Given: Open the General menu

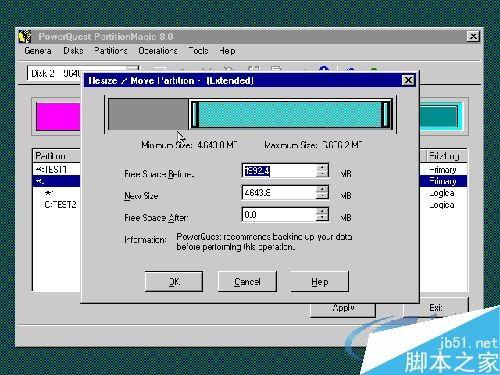Looking at the screenshot, I should tap(38, 51).
